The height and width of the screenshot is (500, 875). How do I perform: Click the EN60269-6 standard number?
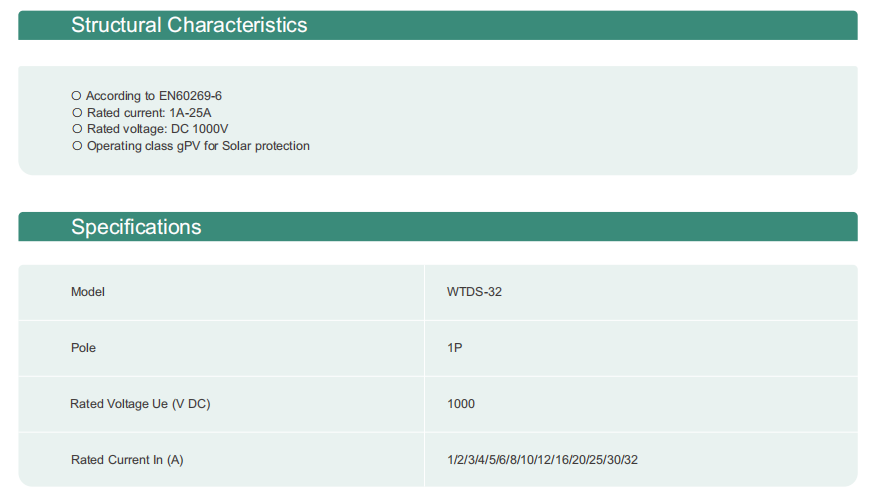pyautogui.click(x=190, y=96)
